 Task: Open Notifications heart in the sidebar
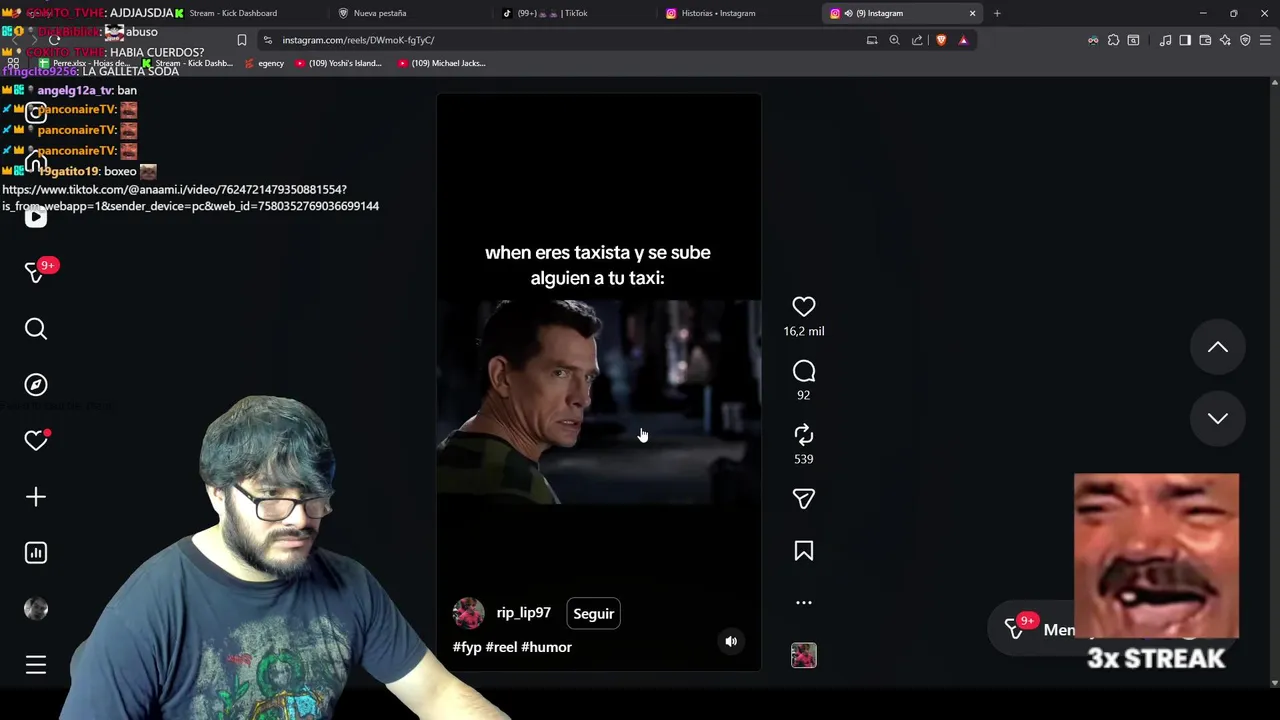click(x=36, y=440)
